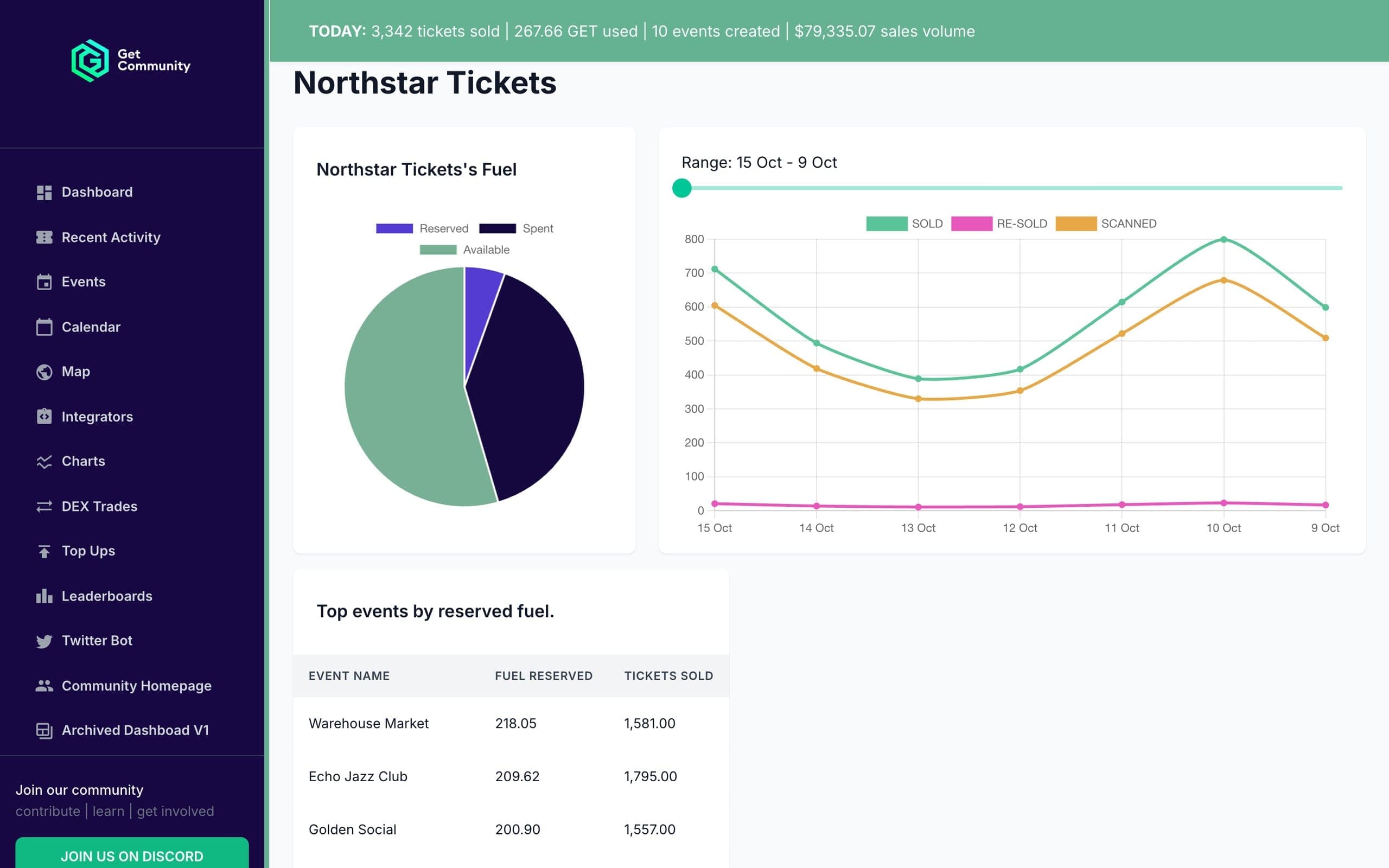Viewport: 1389px width, 868px height.
Task: Open the Events section
Action: coord(83,282)
